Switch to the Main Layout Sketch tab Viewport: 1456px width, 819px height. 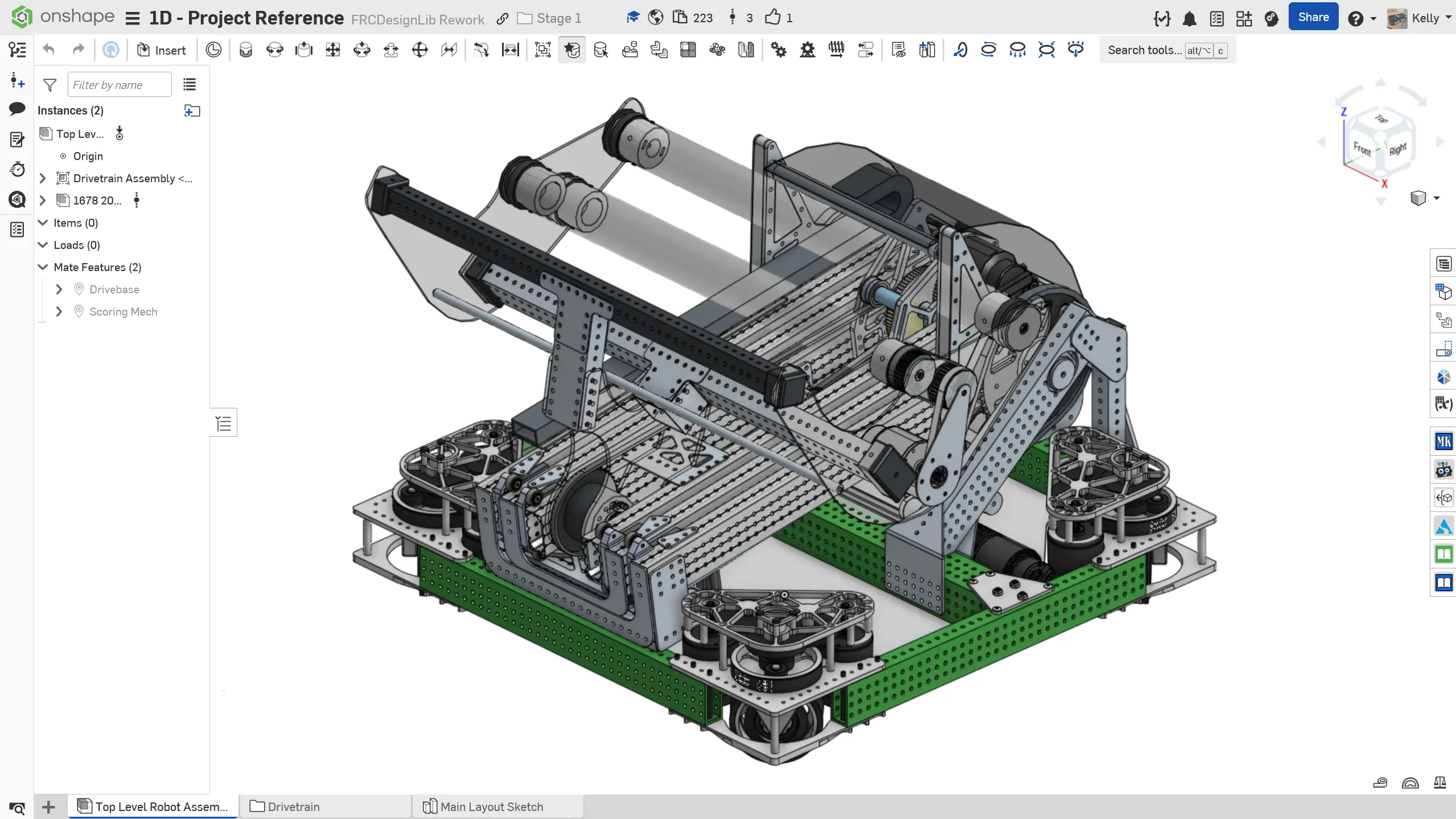click(491, 806)
